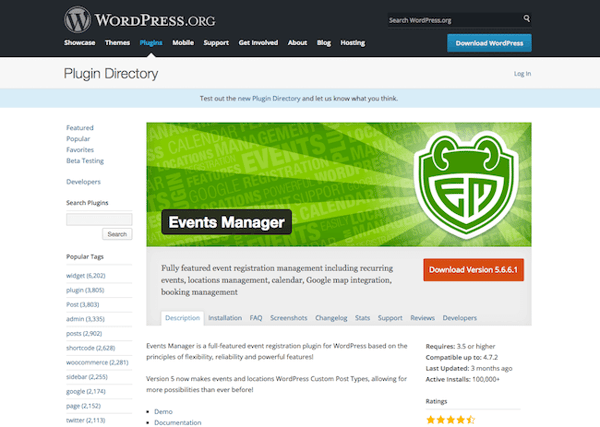
Task: Open the Themes menu item
Action: [117, 42]
